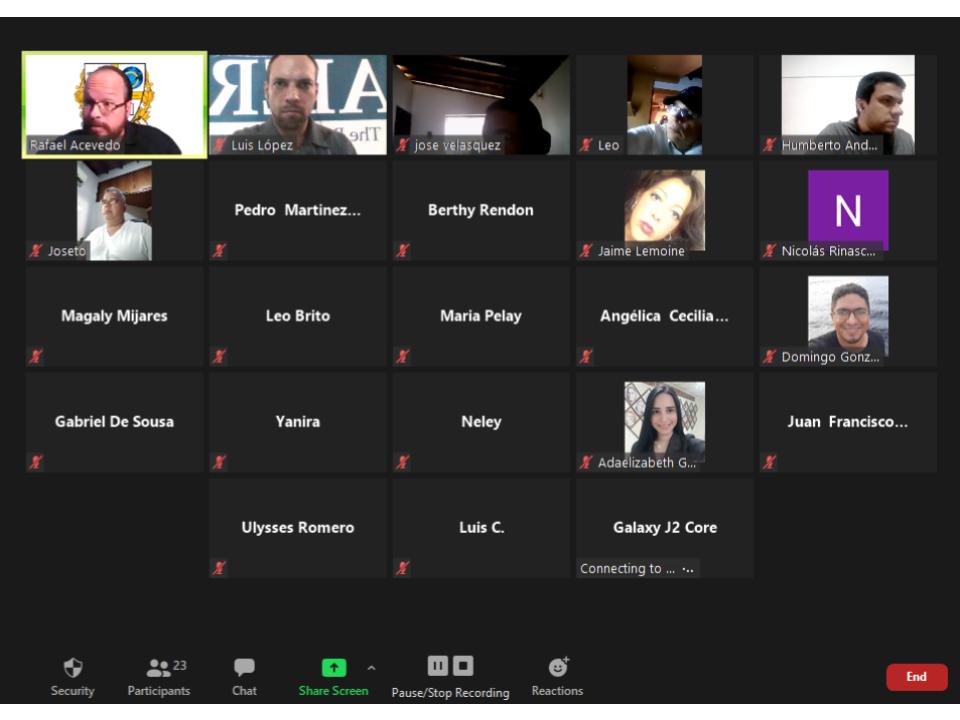This screenshot has height=720, width=960.
Task: Click the End meeting button
Action: [916, 677]
